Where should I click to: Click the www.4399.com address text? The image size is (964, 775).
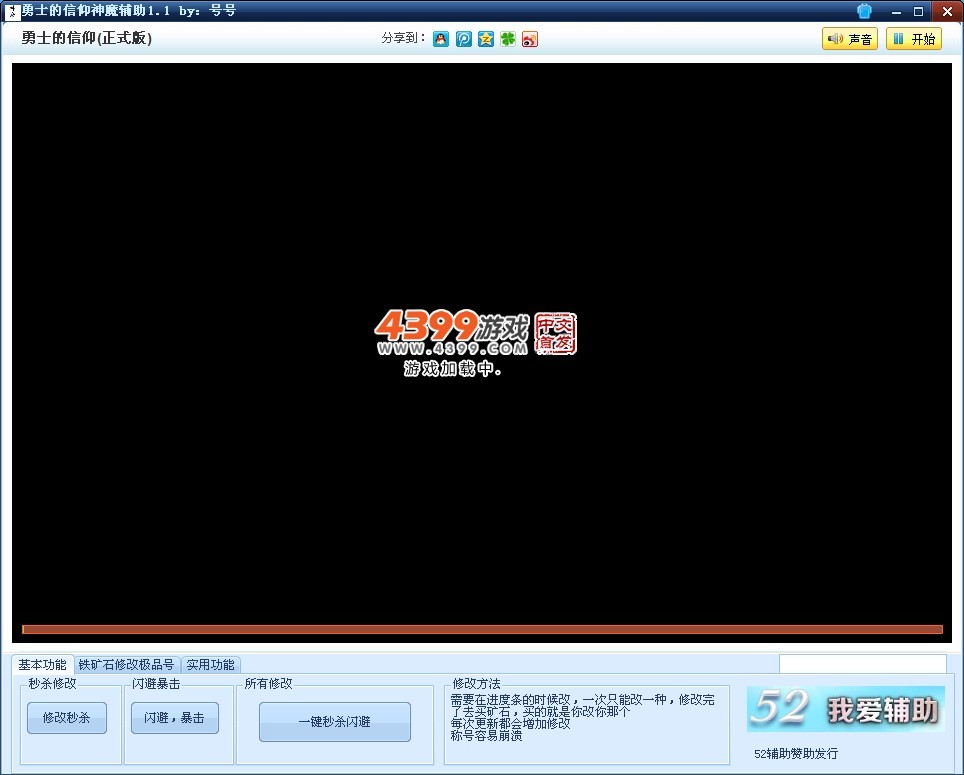[x=452, y=349]
